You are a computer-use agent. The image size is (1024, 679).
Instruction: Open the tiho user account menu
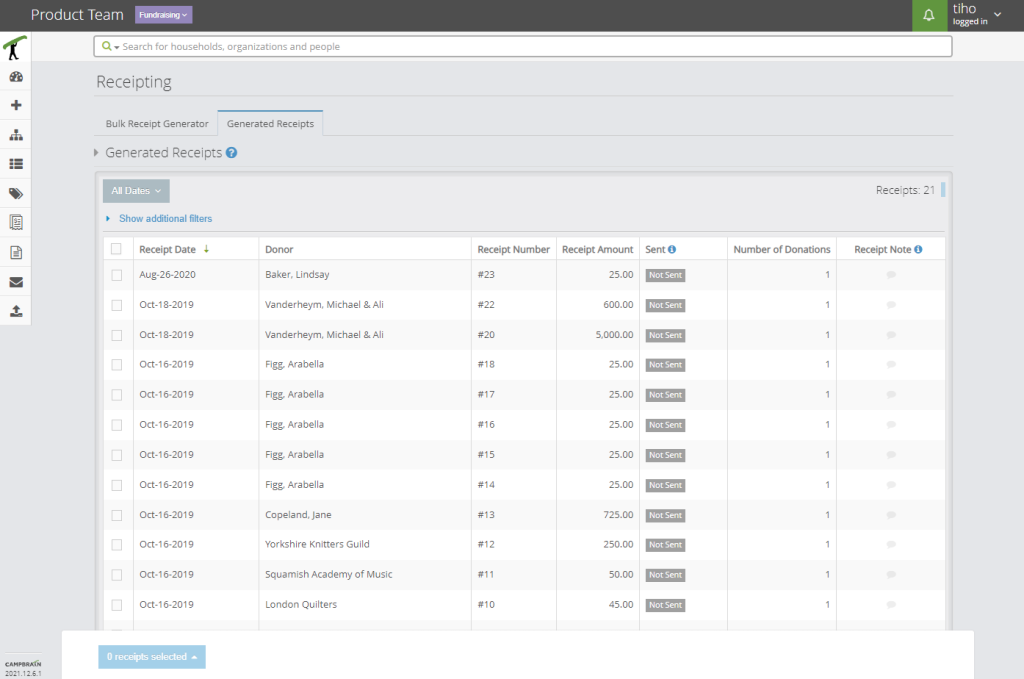point(976,14)
